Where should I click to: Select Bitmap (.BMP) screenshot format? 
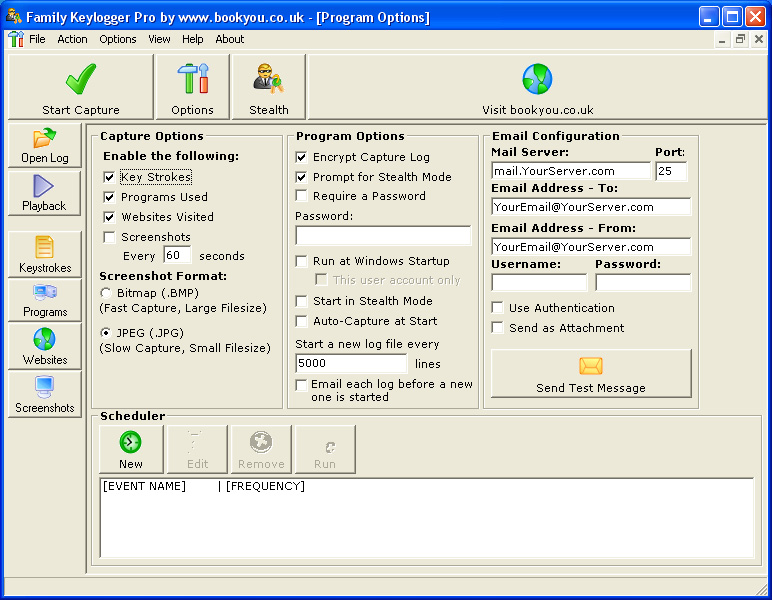107,293
